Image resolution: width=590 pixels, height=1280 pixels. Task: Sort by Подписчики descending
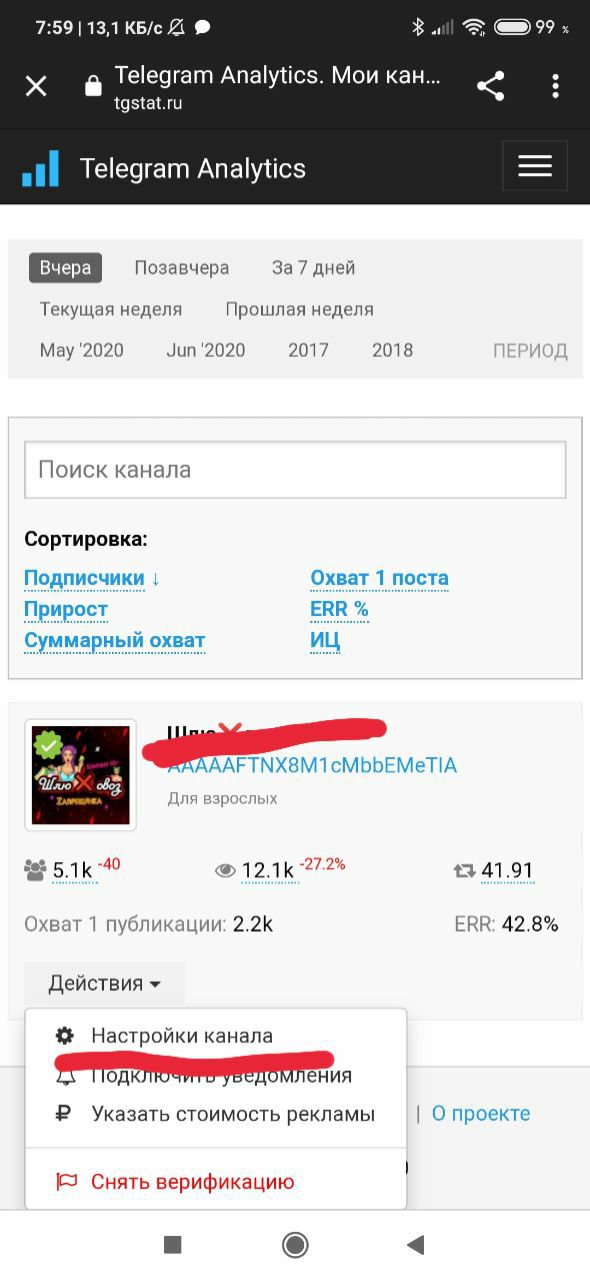92,578
